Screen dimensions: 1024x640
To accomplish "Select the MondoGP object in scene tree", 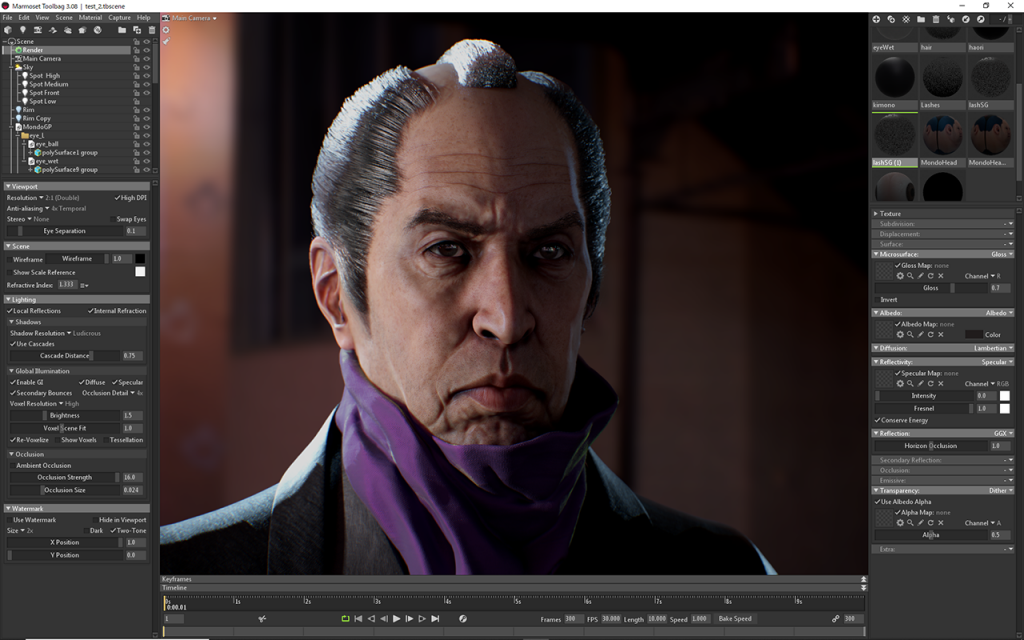I will (37, 127).
